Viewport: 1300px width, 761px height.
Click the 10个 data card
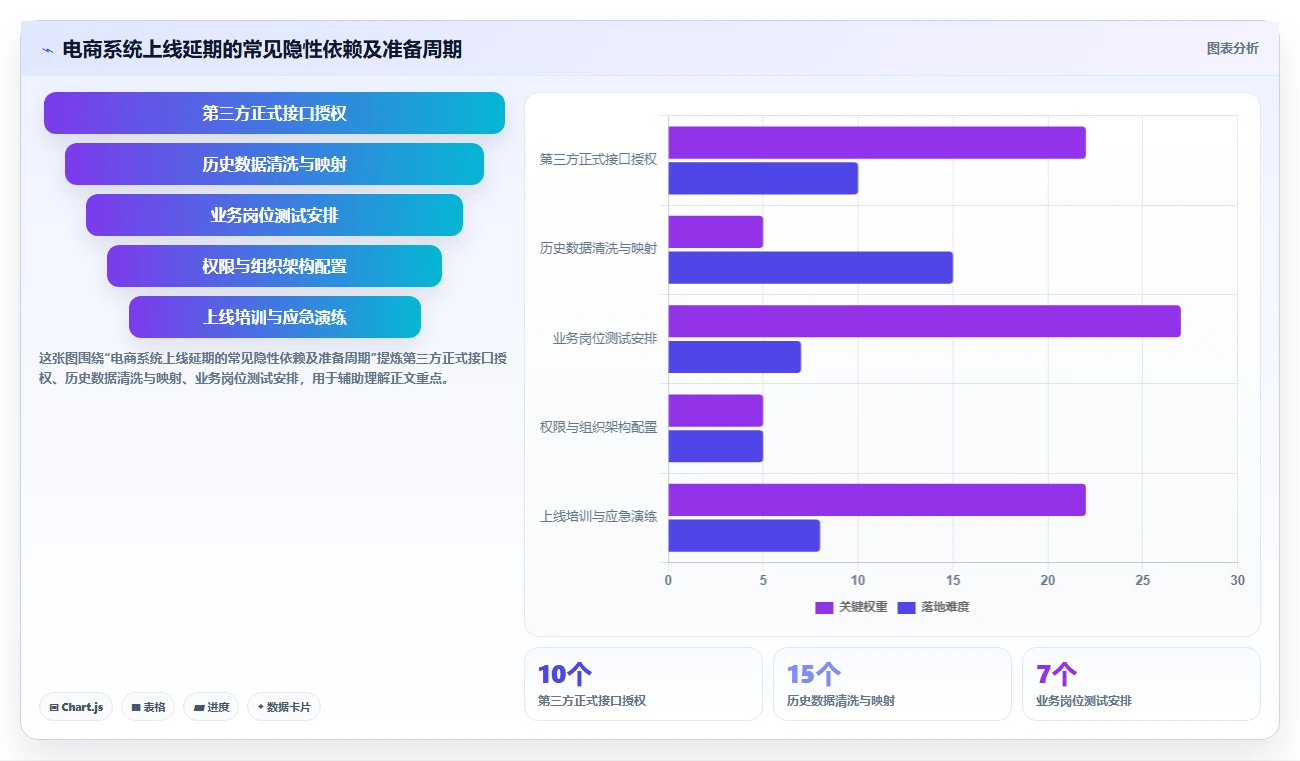(643, 684)
